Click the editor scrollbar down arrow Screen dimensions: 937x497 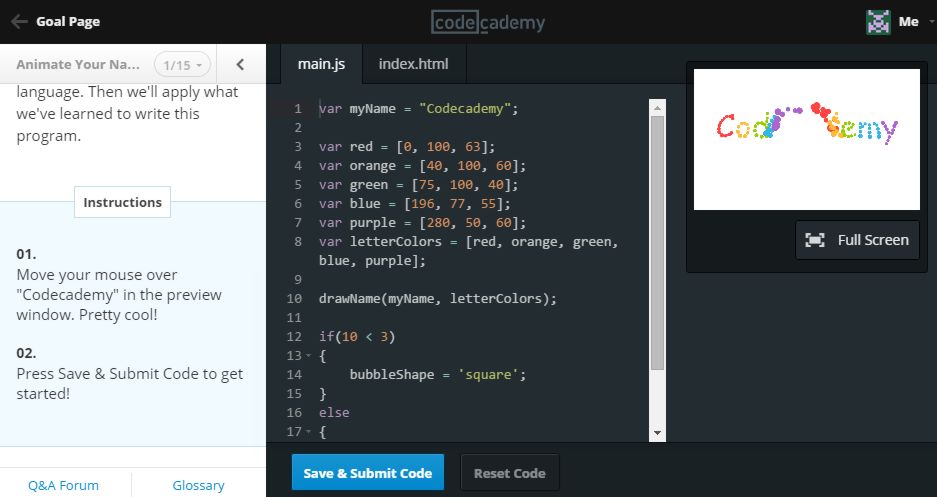click(x=657, y=433)
